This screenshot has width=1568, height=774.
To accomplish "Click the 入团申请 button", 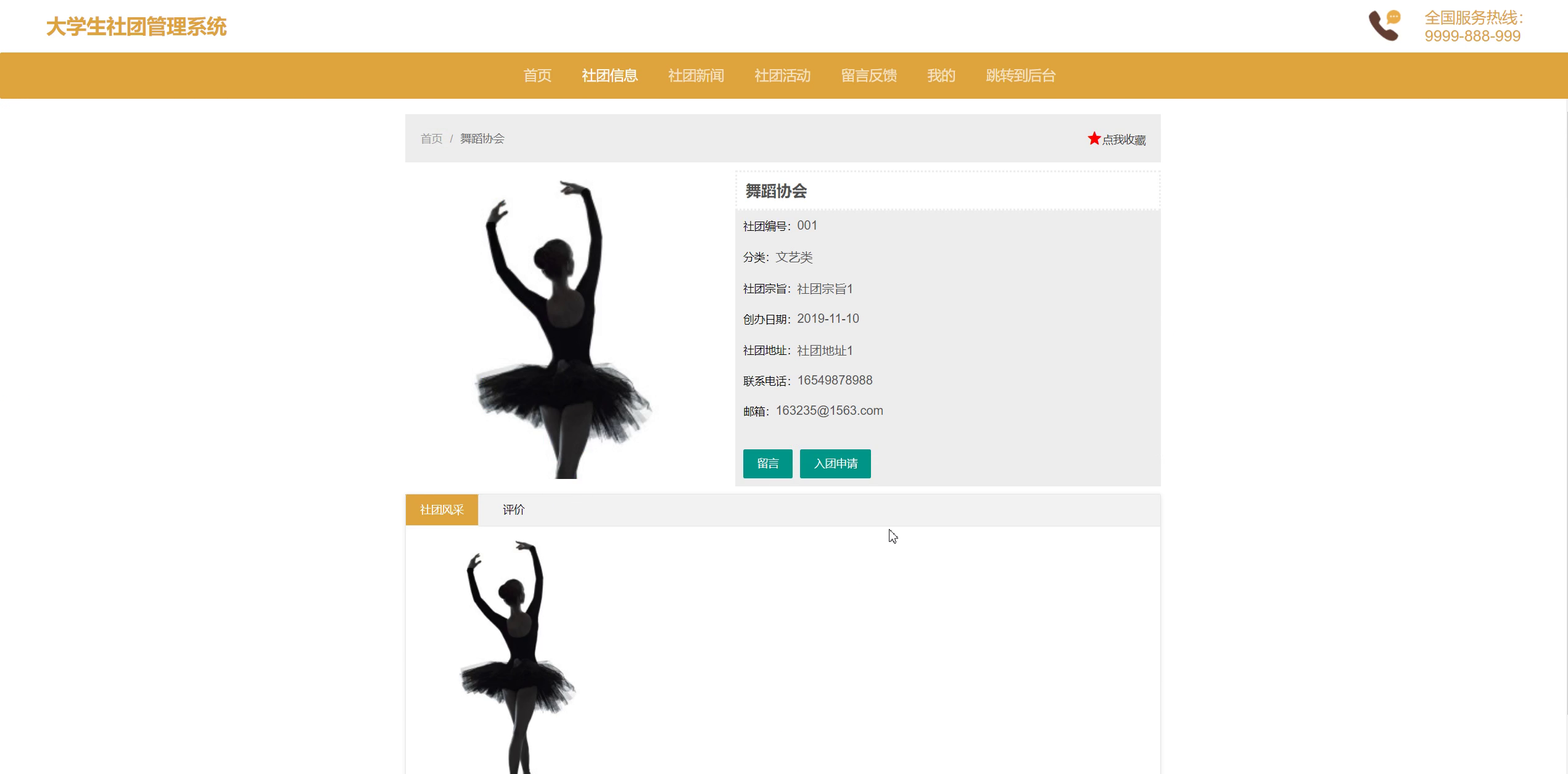I will [835, 464].
